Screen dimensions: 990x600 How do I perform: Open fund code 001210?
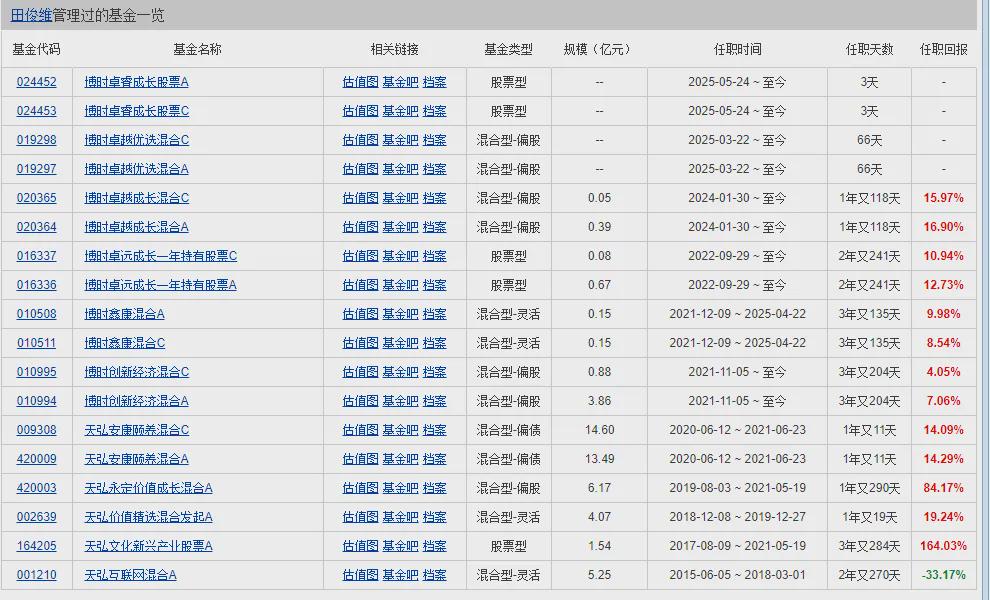(37, 575)
